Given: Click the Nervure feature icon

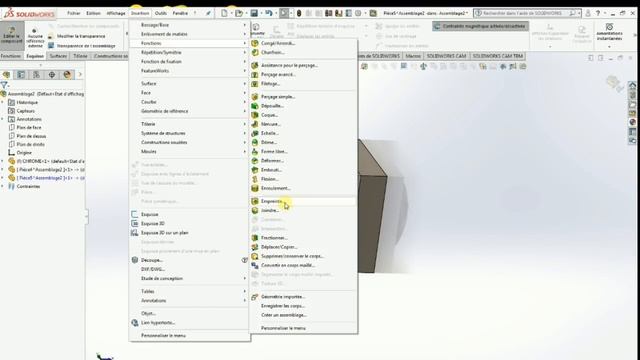Looking at the screenshot, I should (255, 124).
